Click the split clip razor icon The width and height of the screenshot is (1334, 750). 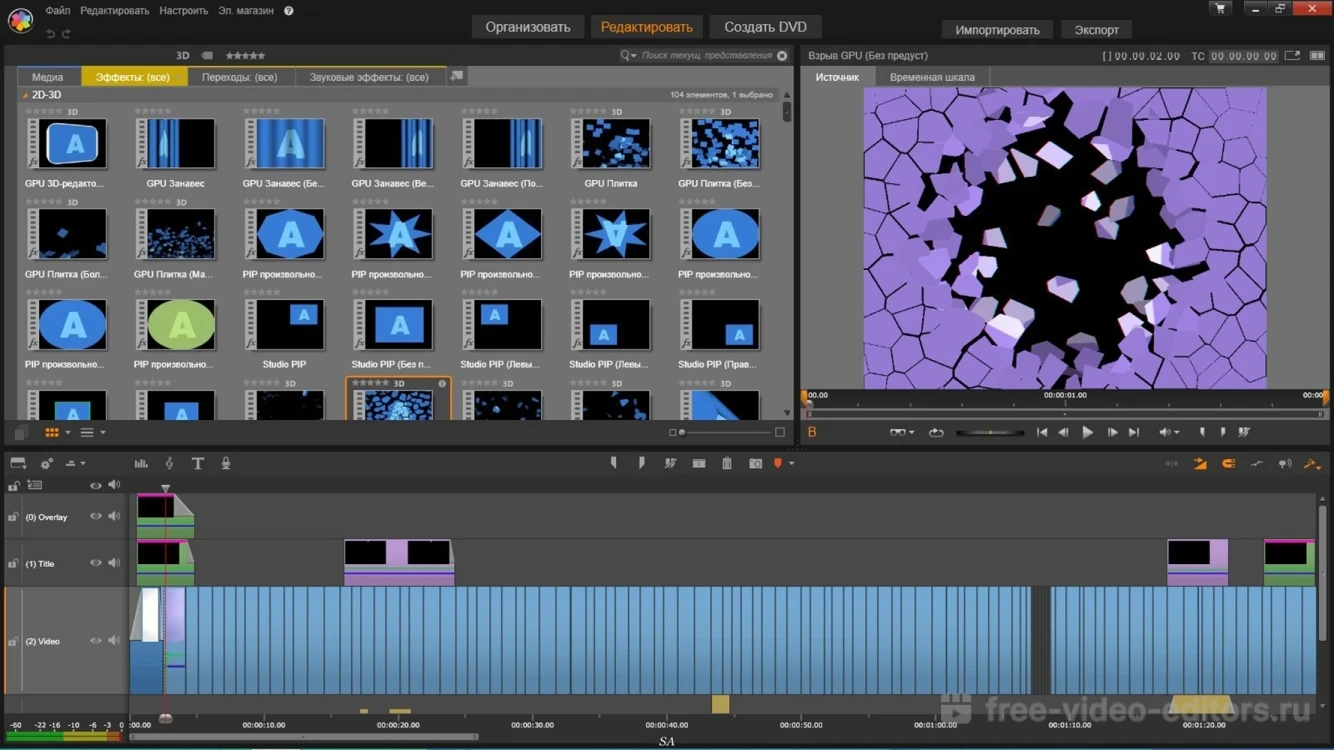tap(699, 464)
